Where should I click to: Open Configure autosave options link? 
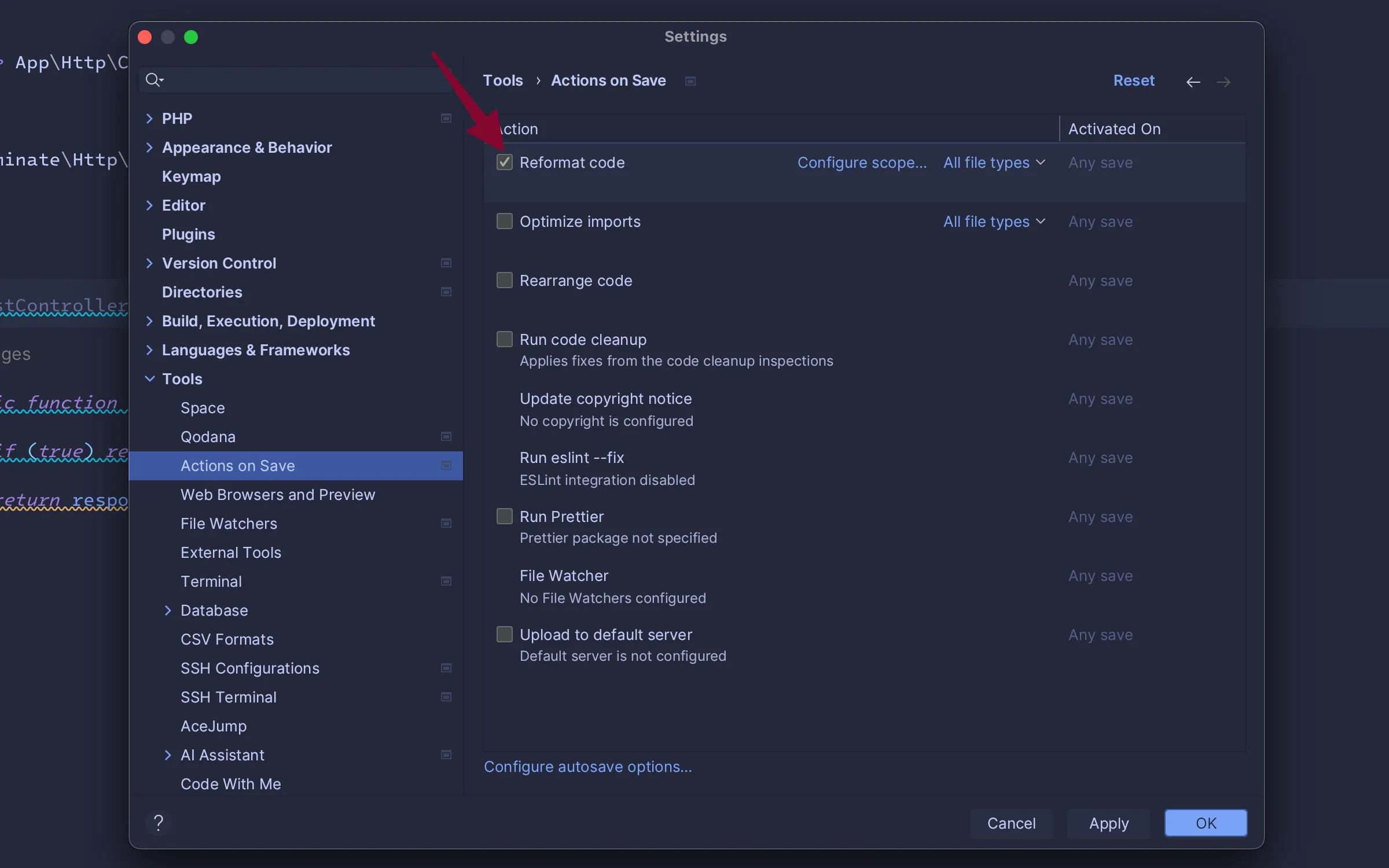tap(588, 767)
